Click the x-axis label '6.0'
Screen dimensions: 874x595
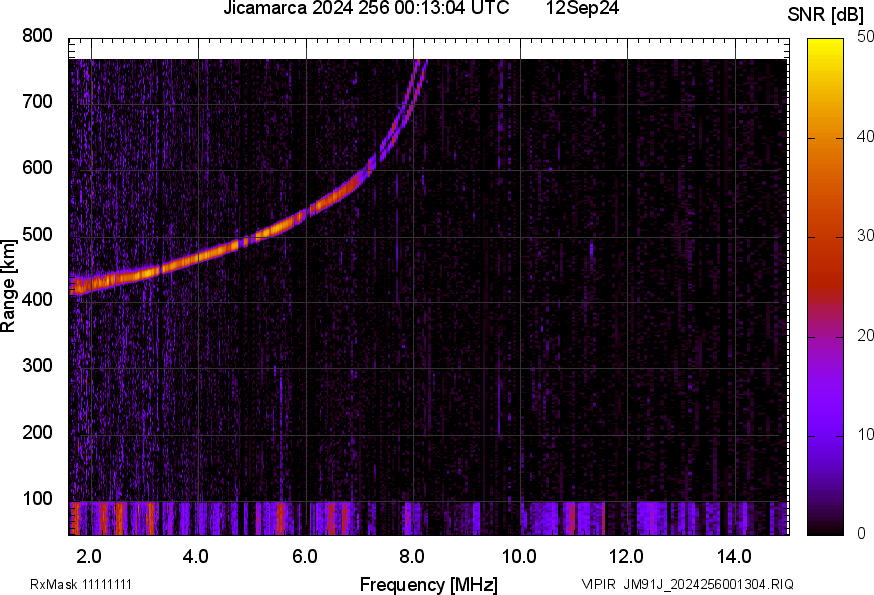304,557
